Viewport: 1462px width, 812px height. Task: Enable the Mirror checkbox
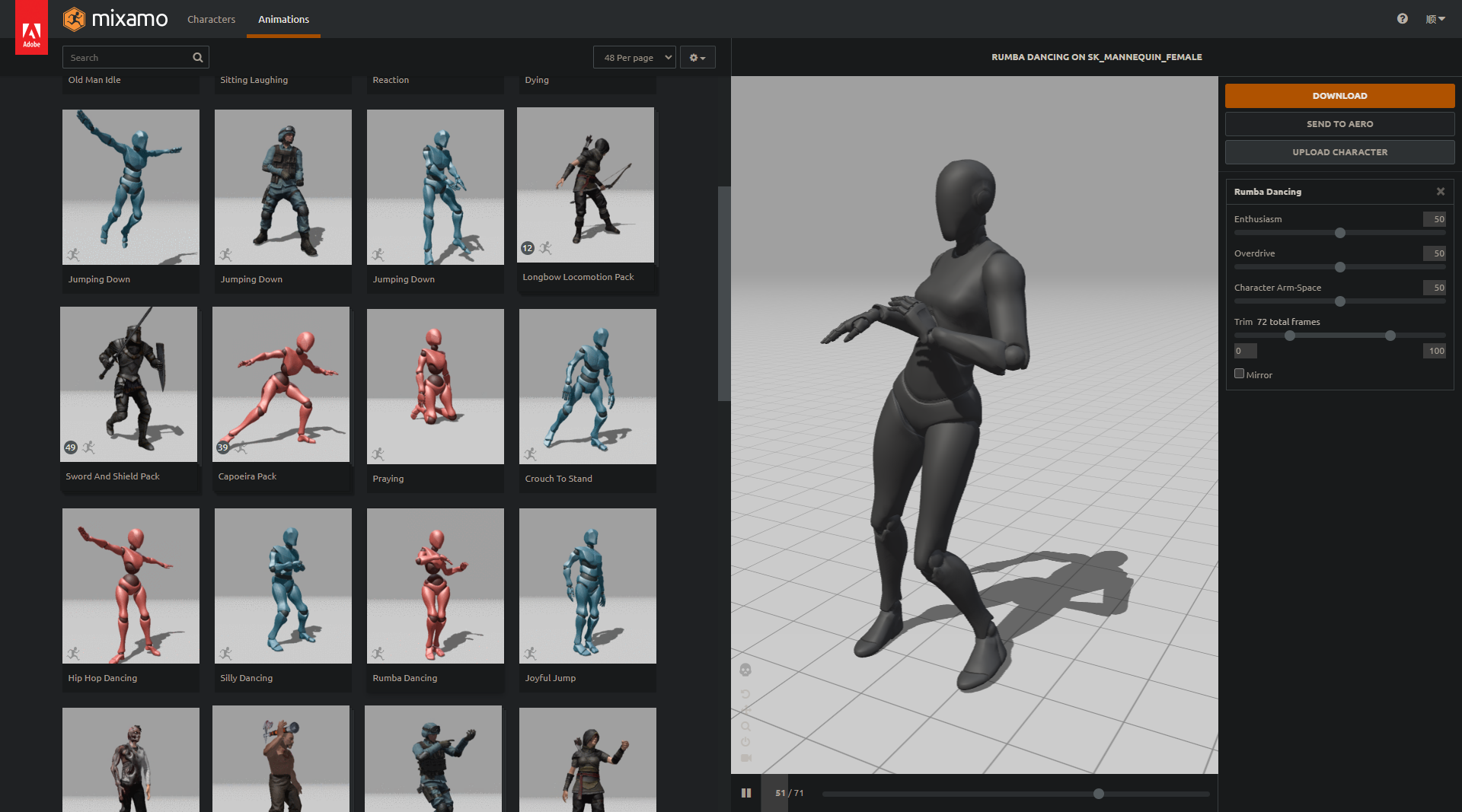[1239, 374]
